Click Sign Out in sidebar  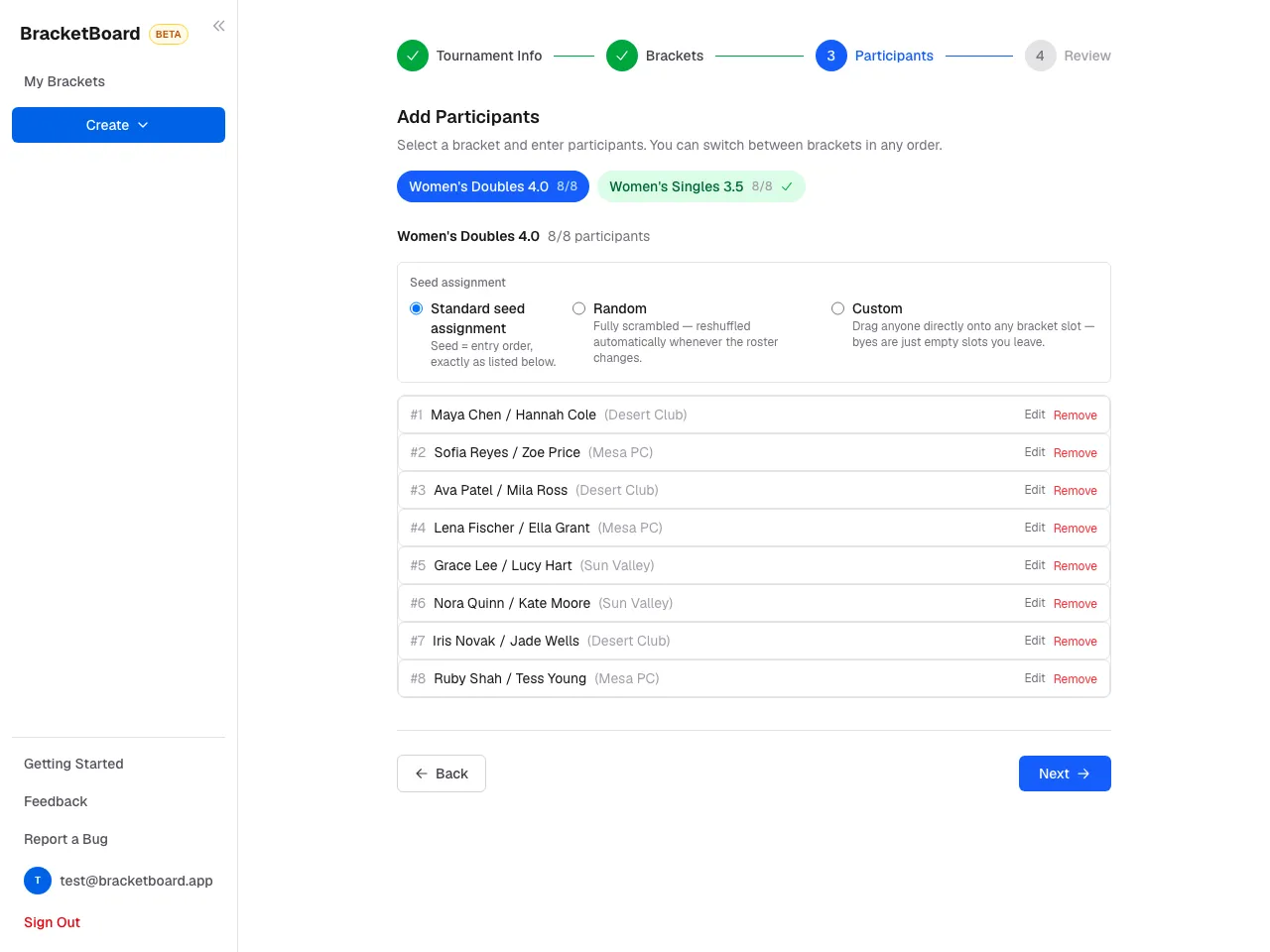[x=52, y=922]
